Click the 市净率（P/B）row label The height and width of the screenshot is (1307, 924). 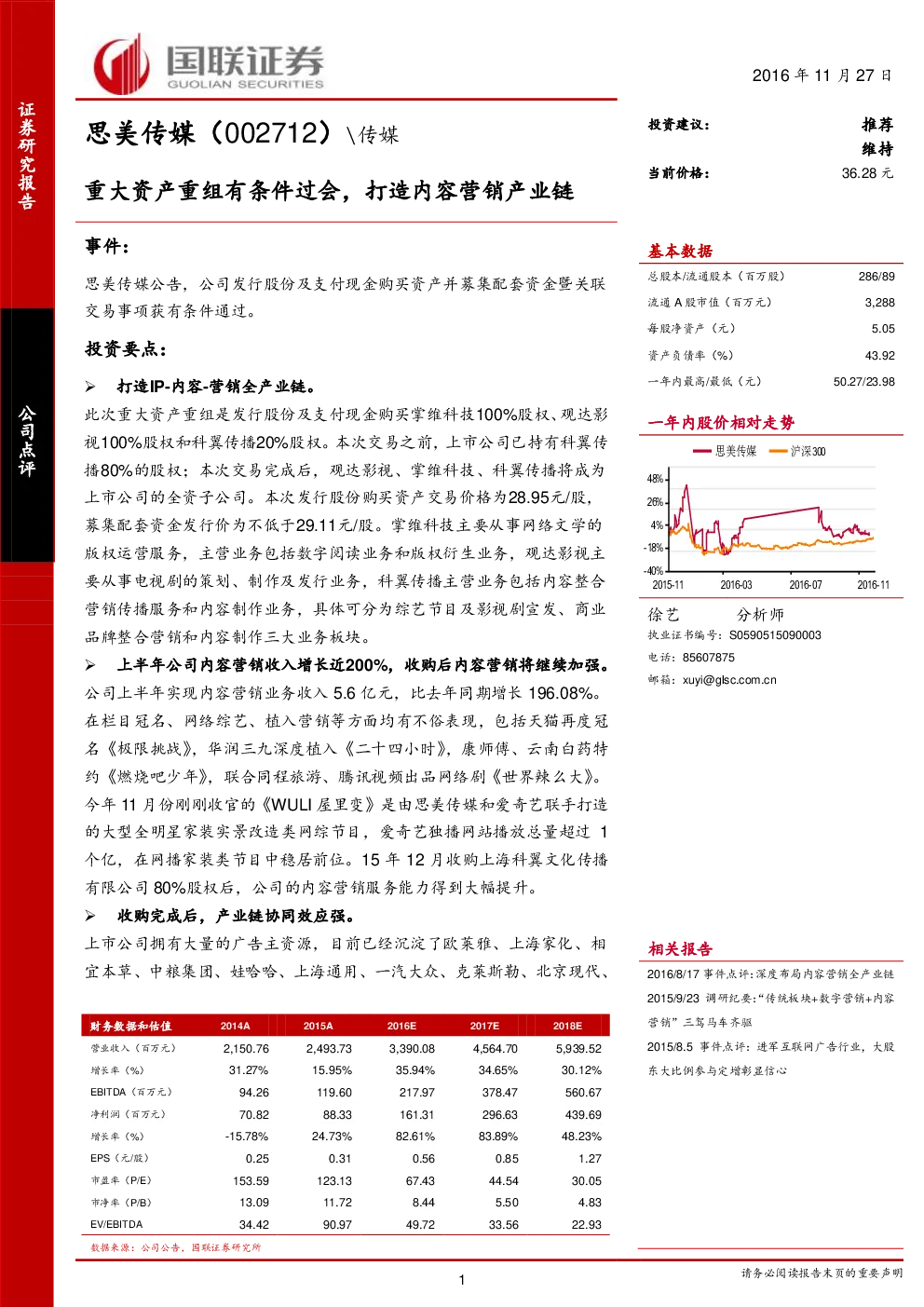click(x=121, y=1204)
